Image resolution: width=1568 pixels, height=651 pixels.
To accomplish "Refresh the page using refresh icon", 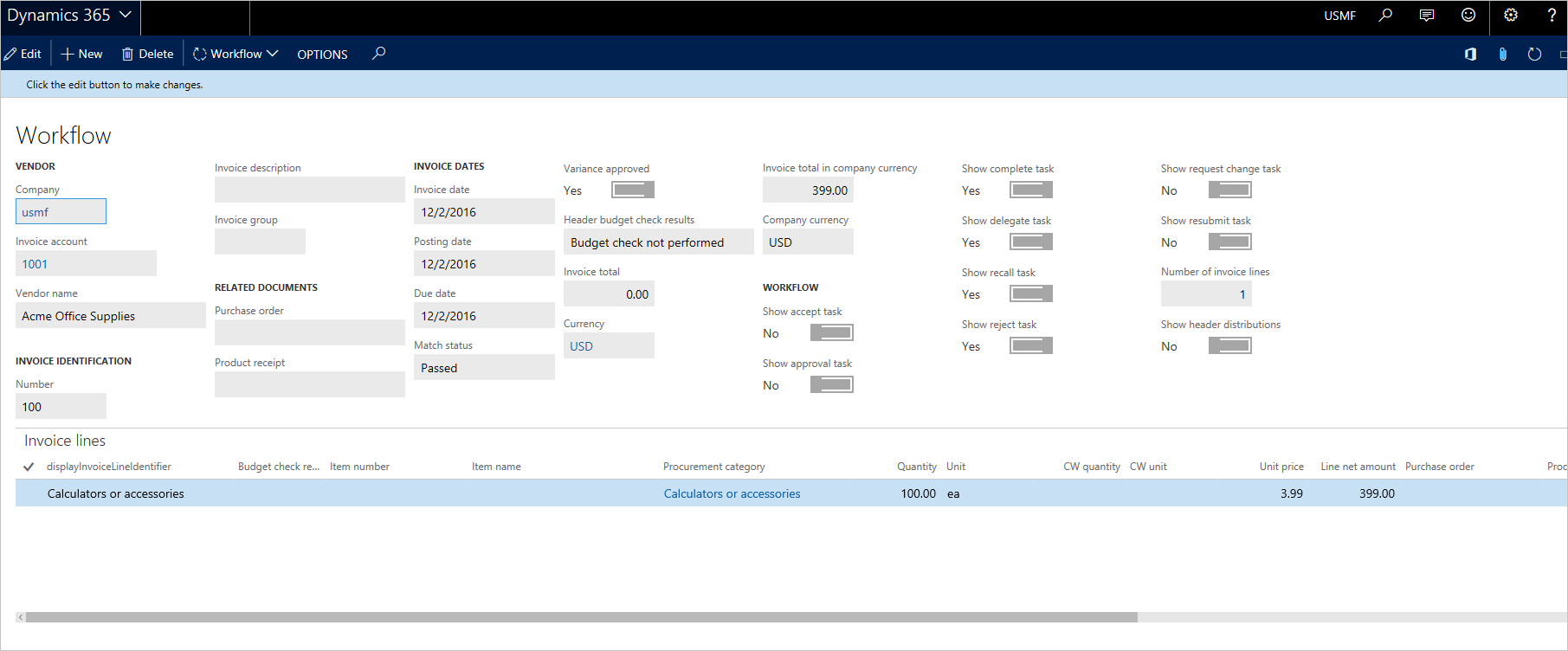I will tap(1534, 54).
